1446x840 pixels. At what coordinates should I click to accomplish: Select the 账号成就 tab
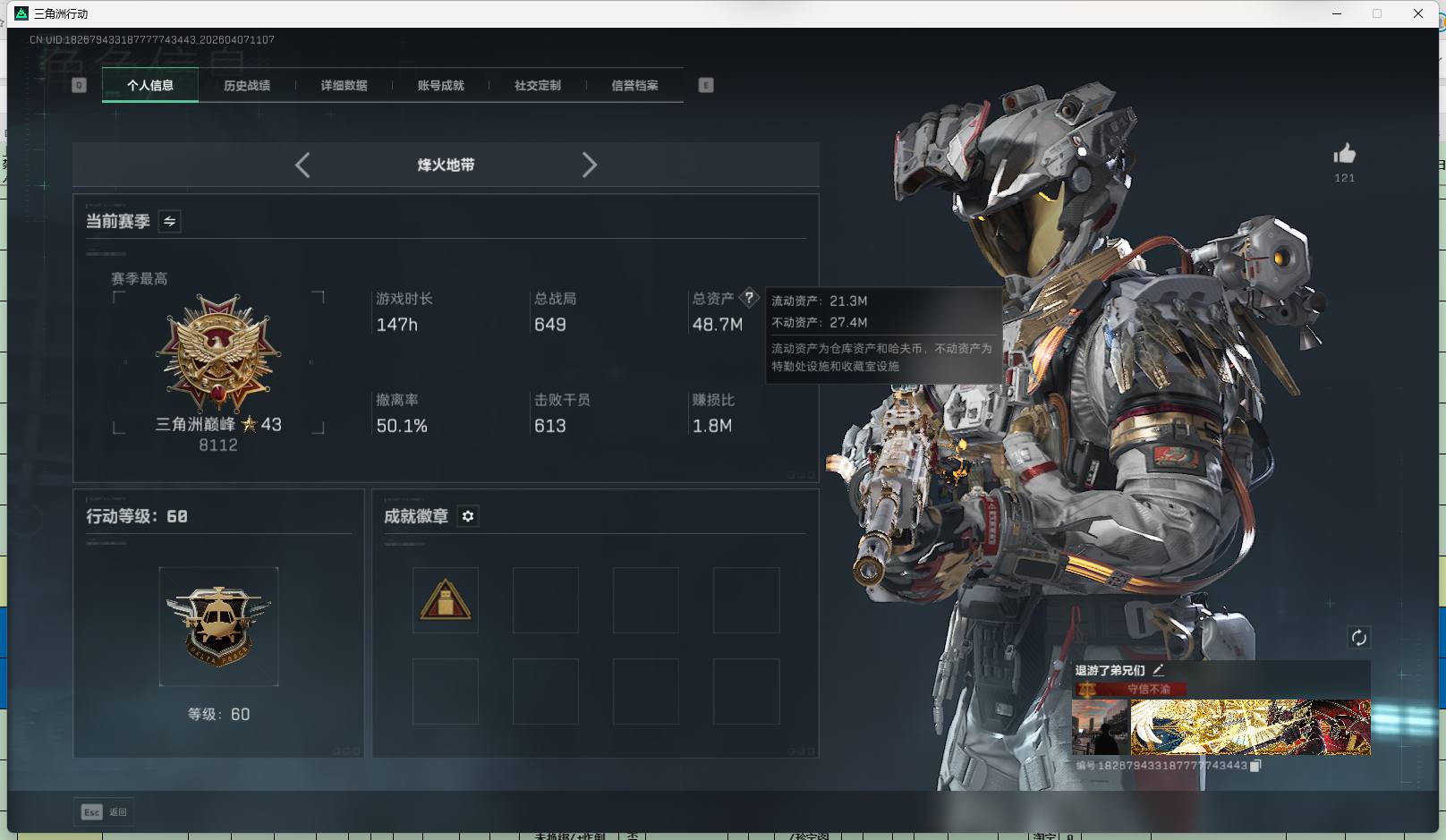(x=440, y=85)
